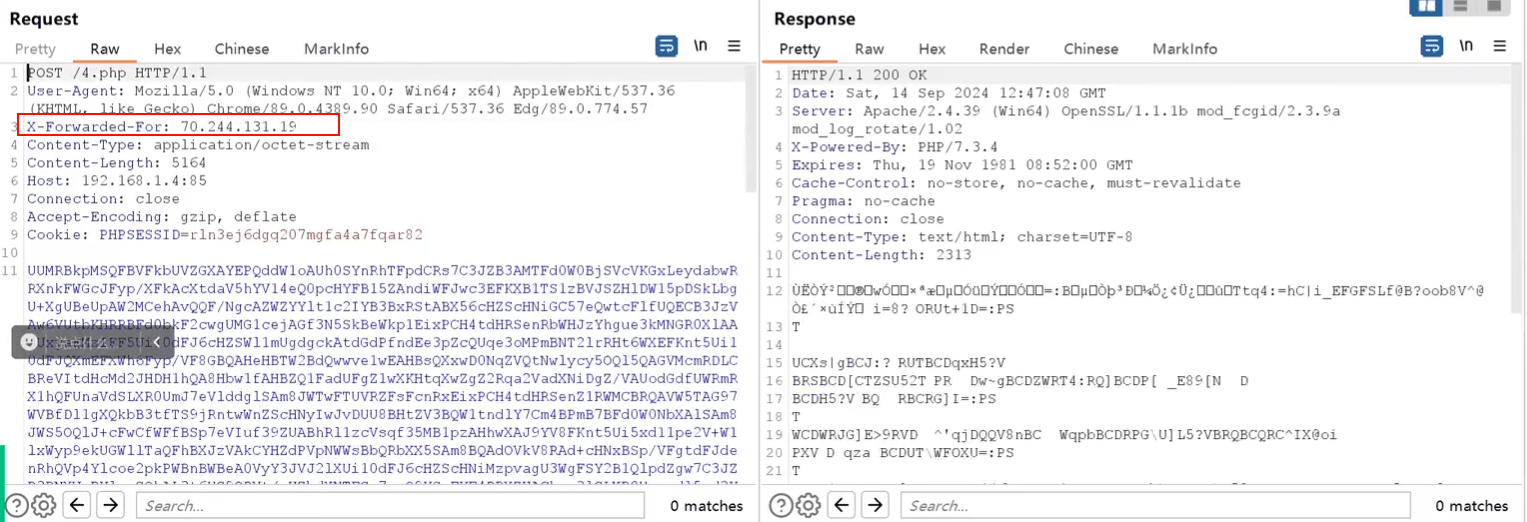This screenshot has width=1527, height=522.
Task: Open search help icon in Response panel
Action: point(782,505)
